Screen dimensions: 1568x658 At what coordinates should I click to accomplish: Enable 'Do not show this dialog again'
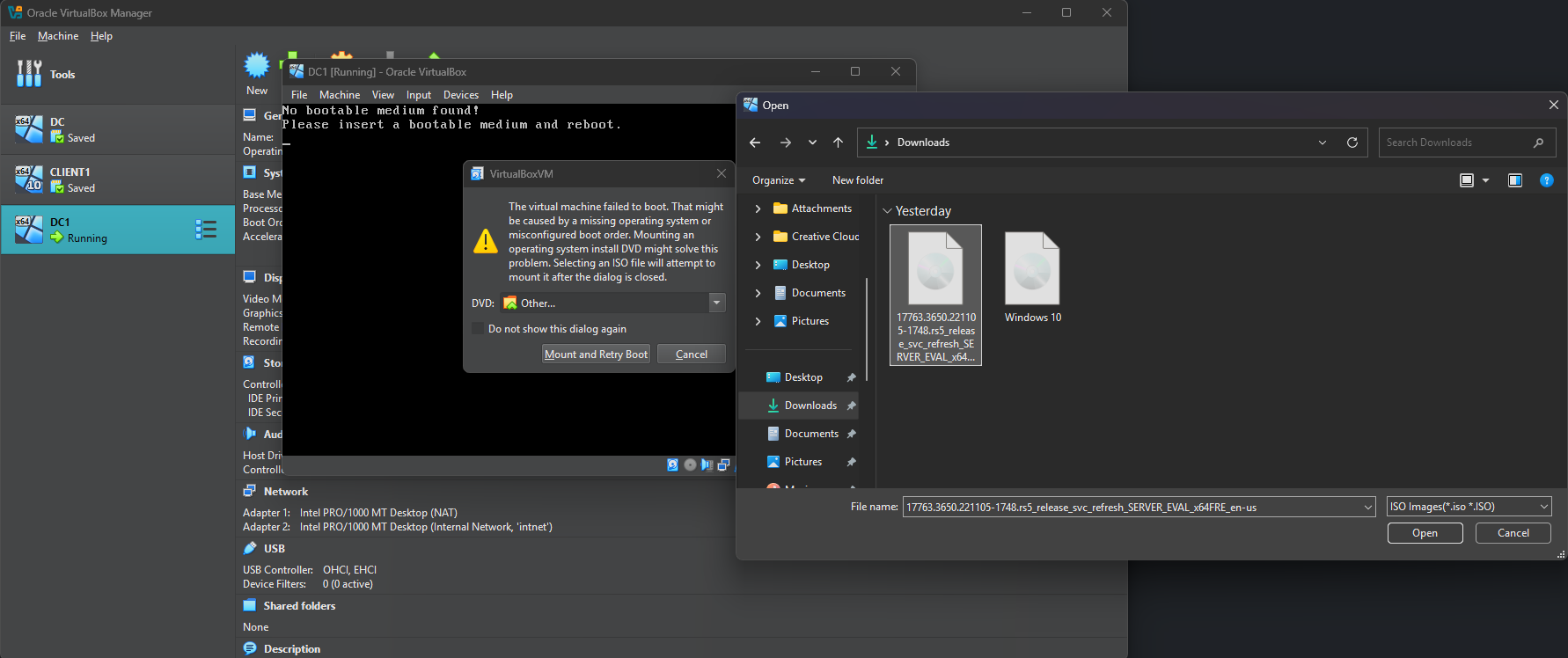[478, 329]
